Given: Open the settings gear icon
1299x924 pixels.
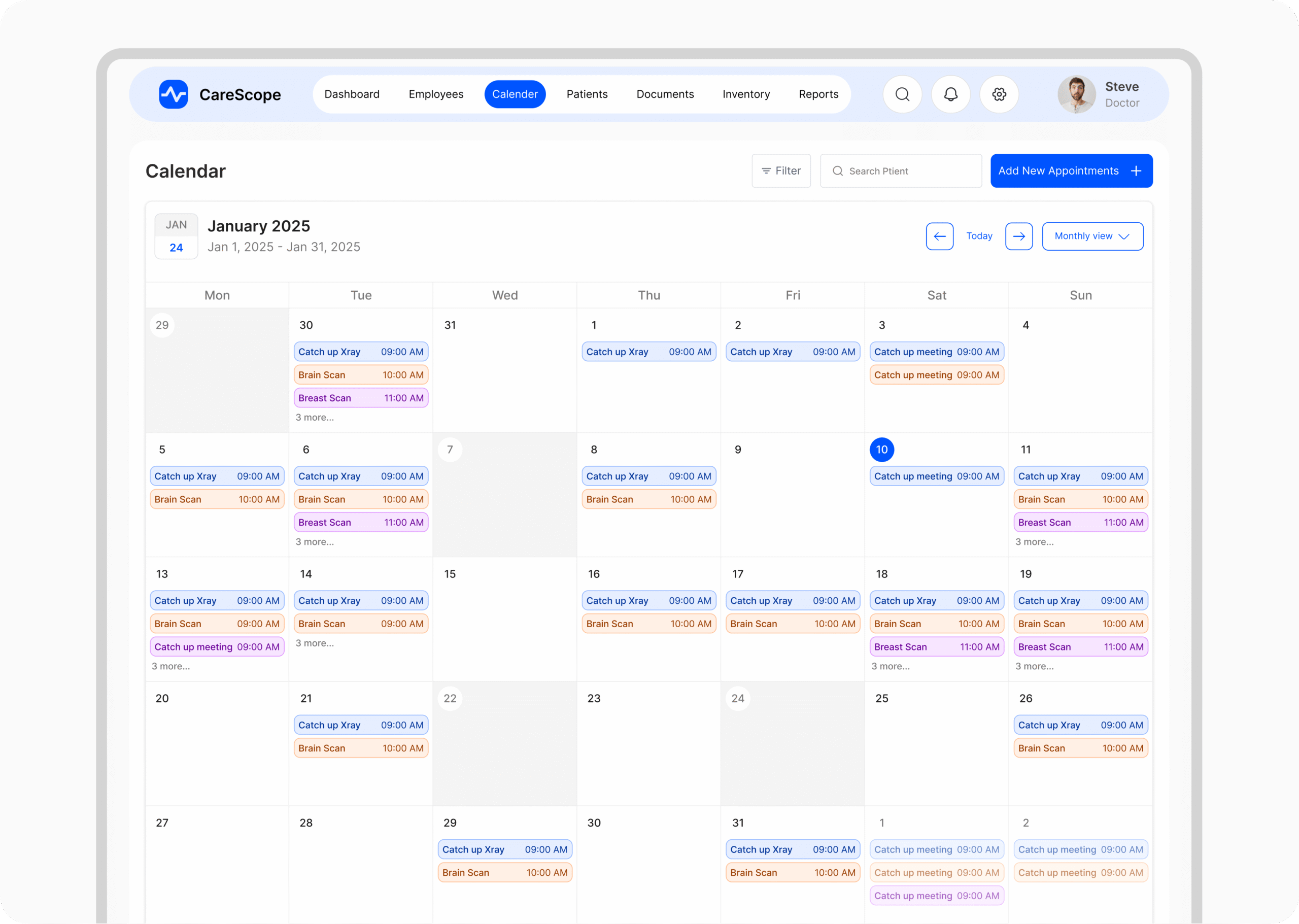Looking at the screenshot, I should [999, 94].
